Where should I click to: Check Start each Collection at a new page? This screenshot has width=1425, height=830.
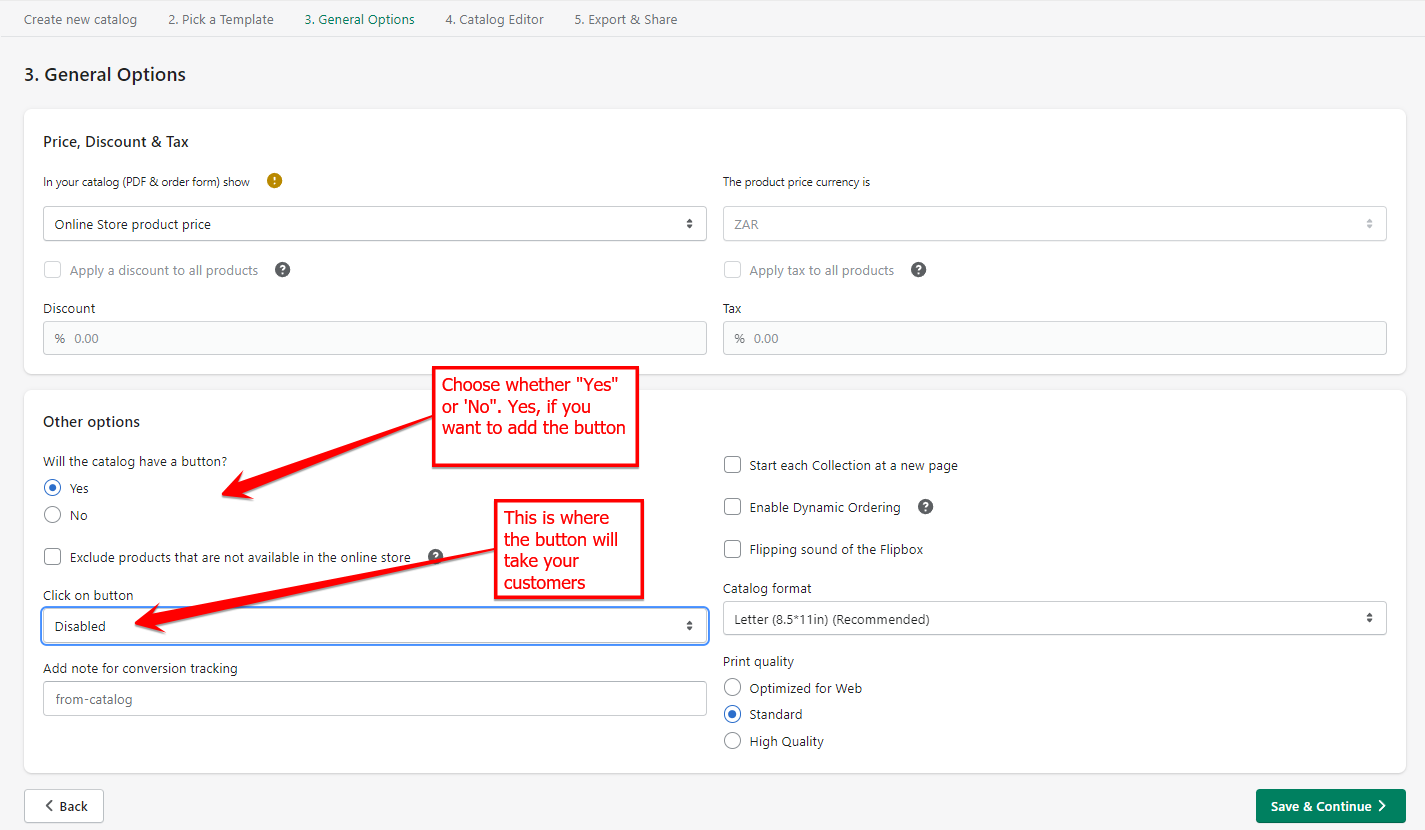pyautogui.click(x=733, y=465)
